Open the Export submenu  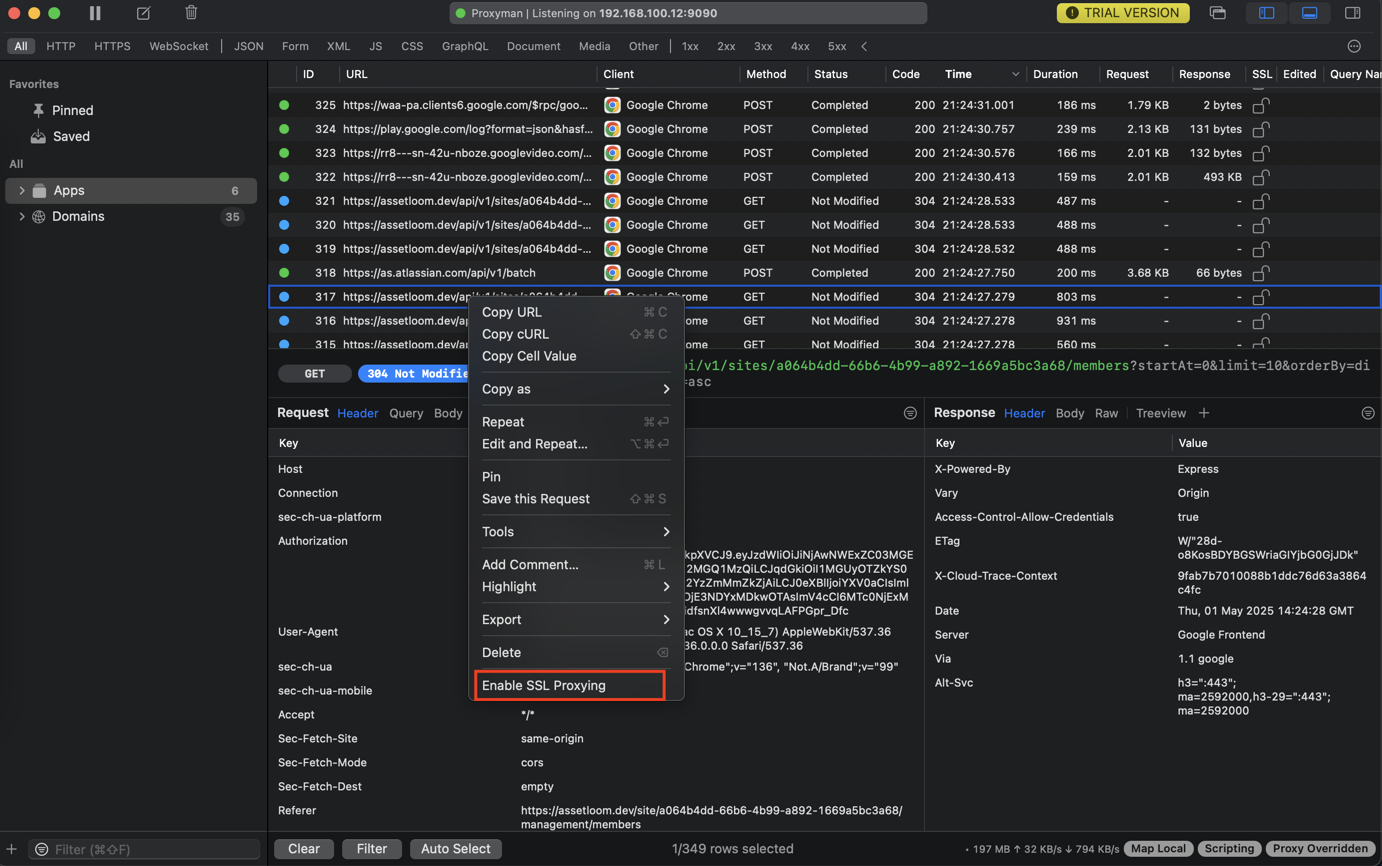pyautogui.click(x=575, y=620)
